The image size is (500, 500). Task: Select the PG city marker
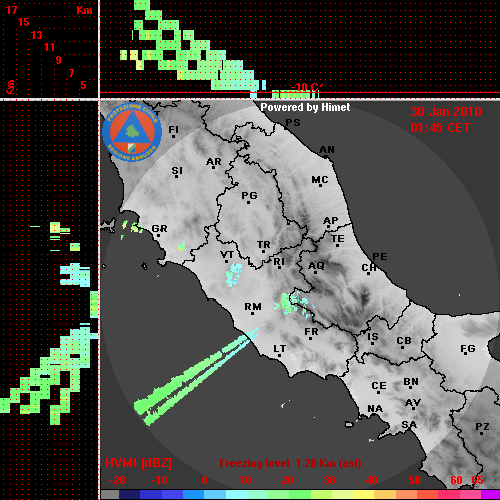point(249,197)
